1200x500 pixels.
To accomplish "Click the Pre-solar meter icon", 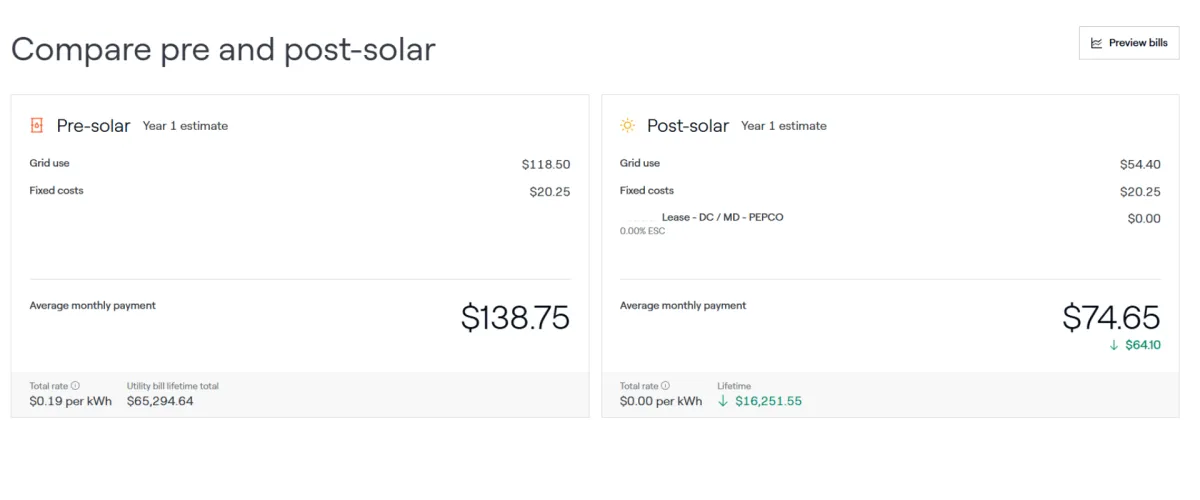I will point(37,126).
